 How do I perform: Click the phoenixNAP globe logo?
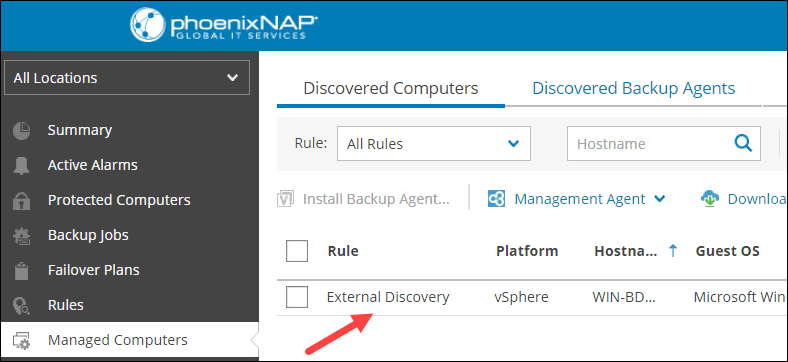pyautogui.click(x=148, y=24)
